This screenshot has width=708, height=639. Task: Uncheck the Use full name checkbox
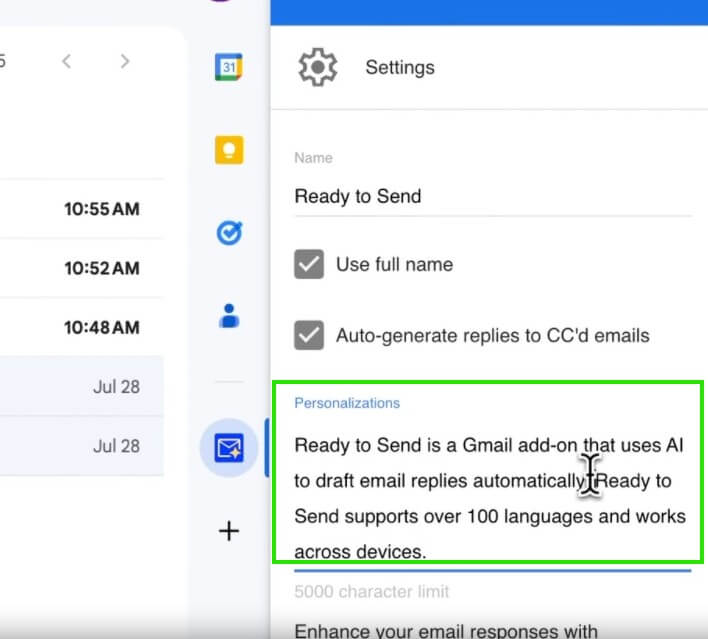click(x=309, y=264)
